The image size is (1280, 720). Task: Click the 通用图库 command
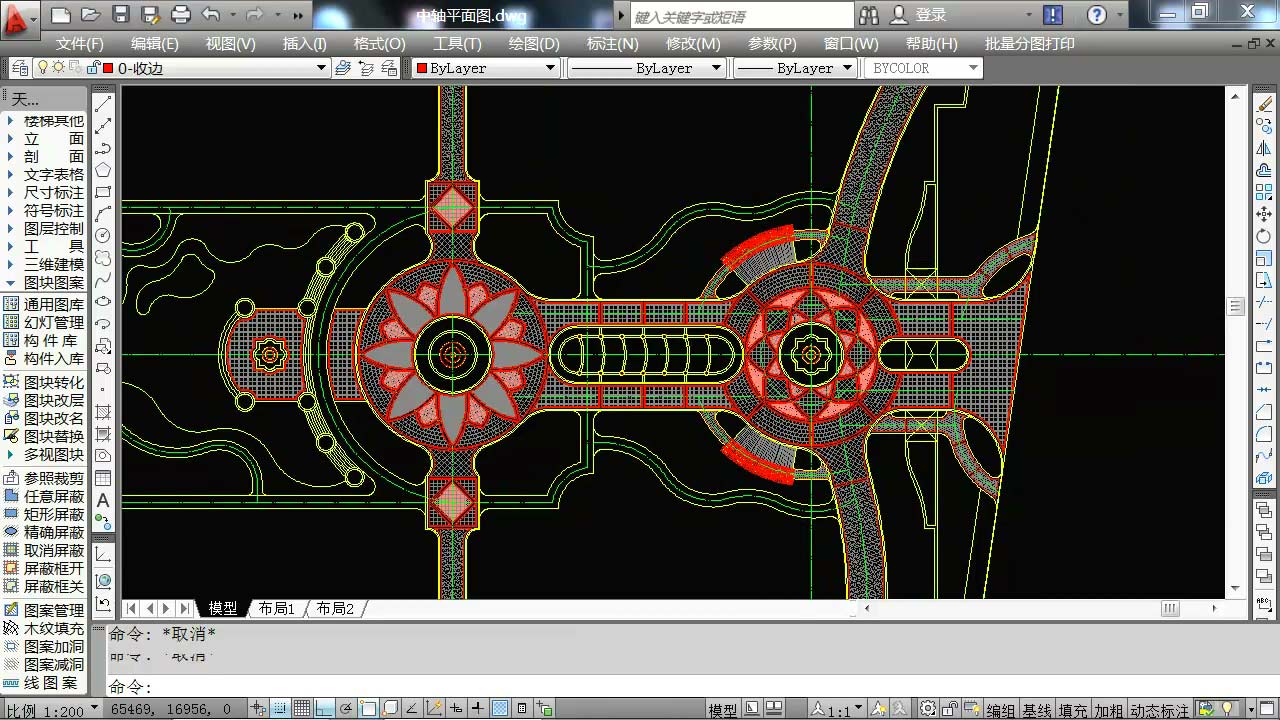[45, 304]
